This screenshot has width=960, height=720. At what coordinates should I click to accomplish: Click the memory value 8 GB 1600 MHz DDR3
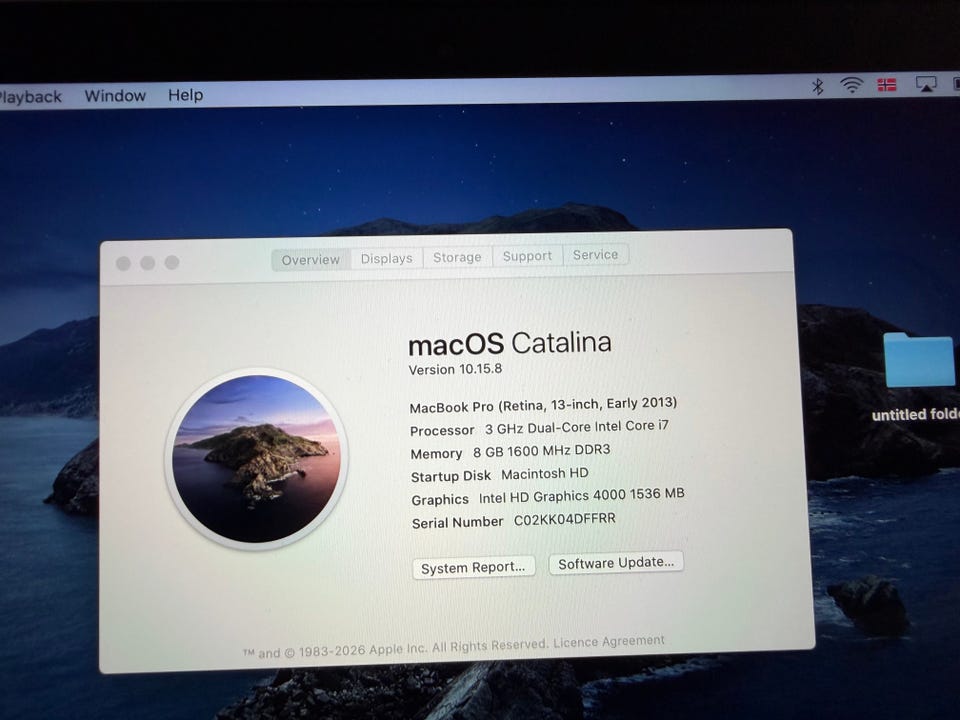541,451
